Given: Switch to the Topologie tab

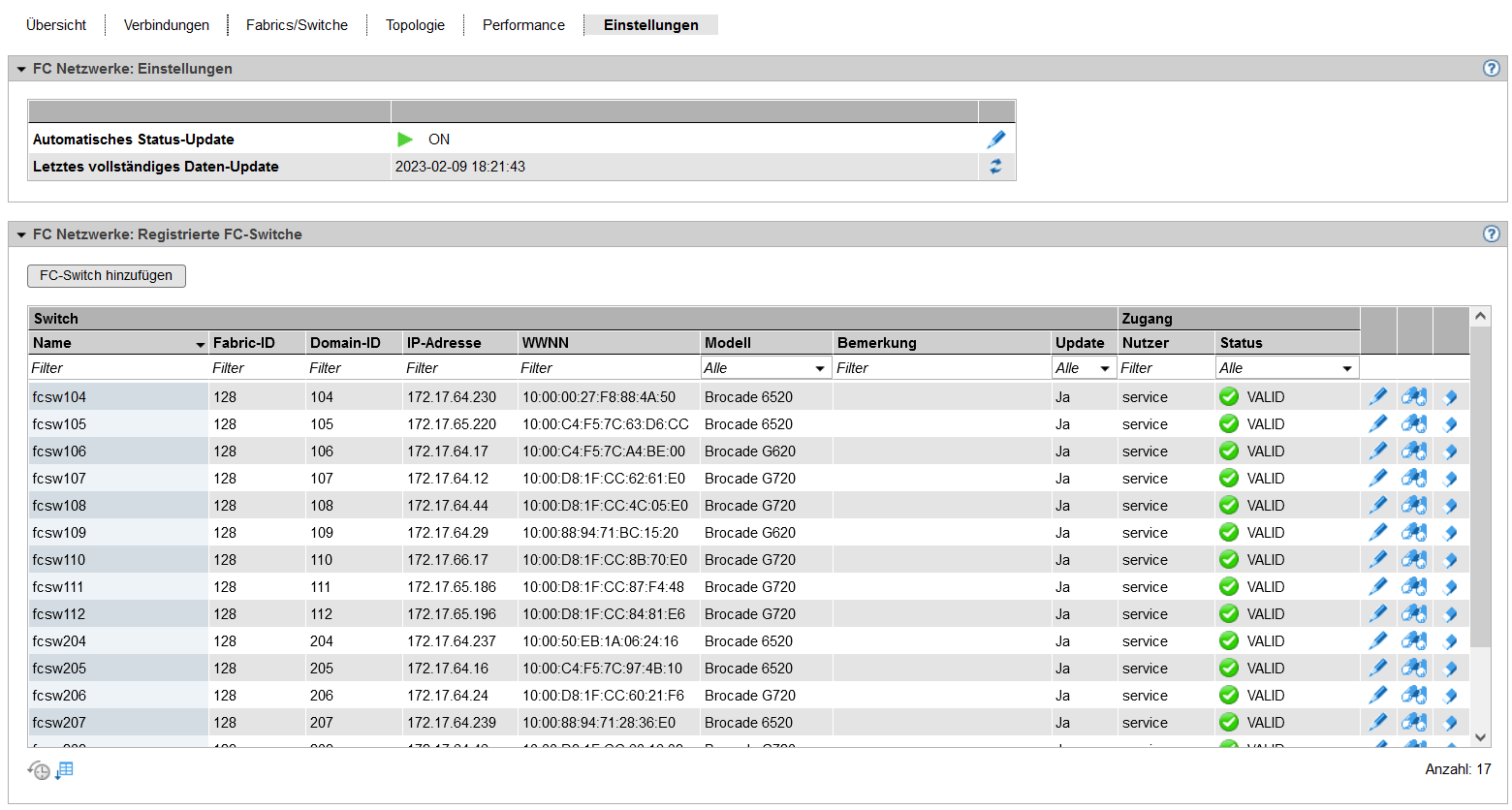Looking at the screenshot, I should (415, 25).
